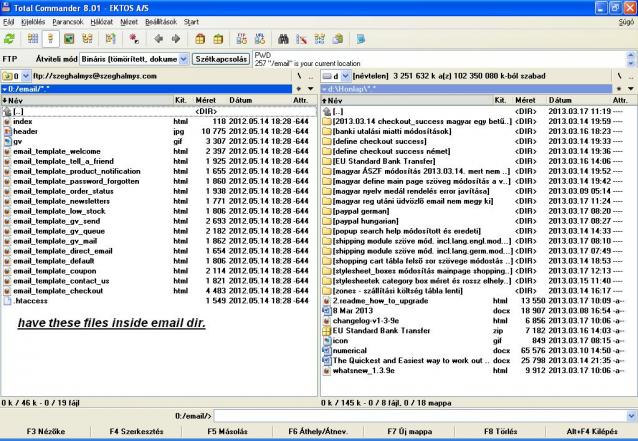The height and width of the screenshot is (441, 638).
Task: Open left panel drive dropdown showing 0
Action: pos(26,76)
